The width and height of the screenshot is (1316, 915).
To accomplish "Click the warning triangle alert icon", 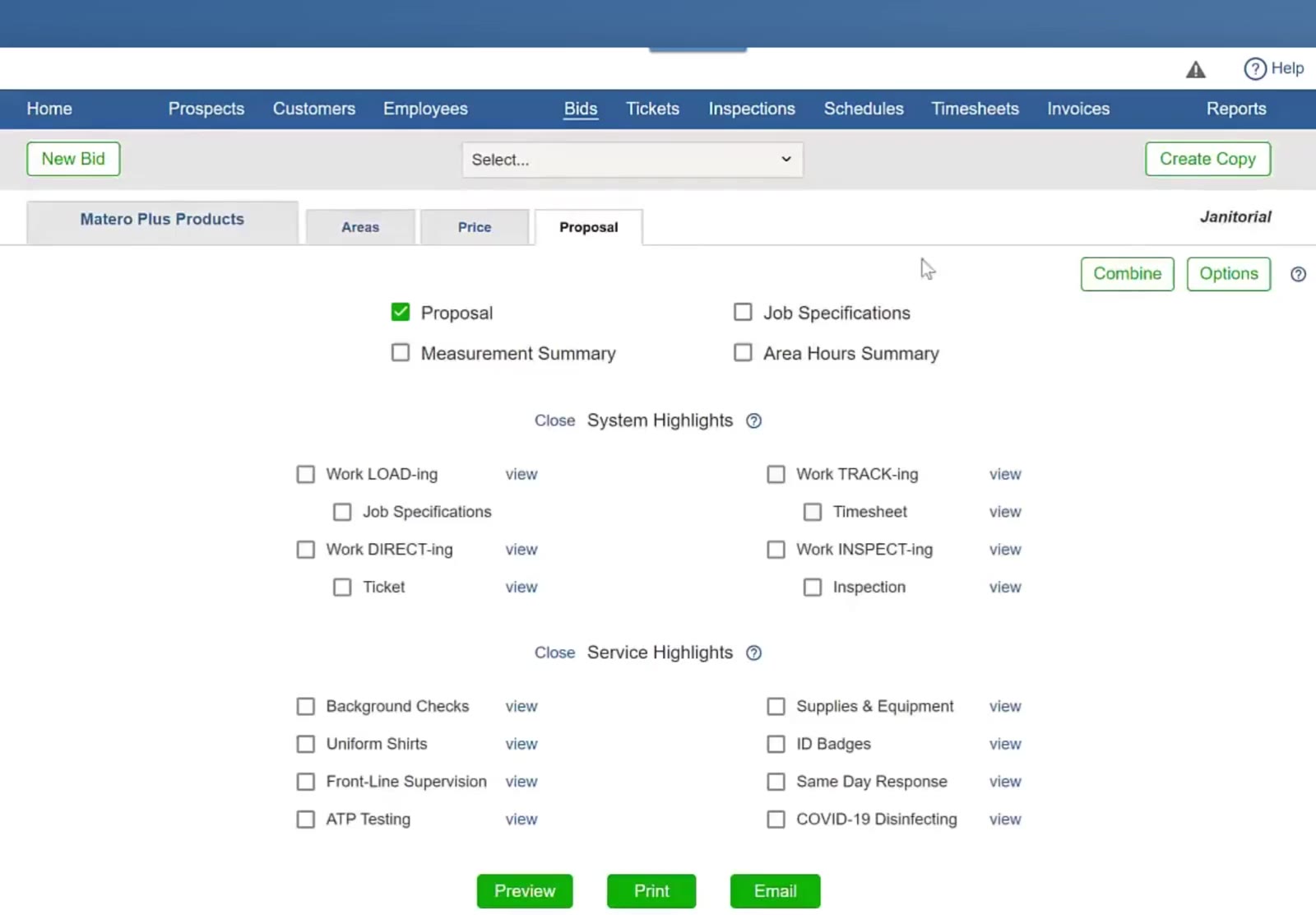I will click(1195, 70).
